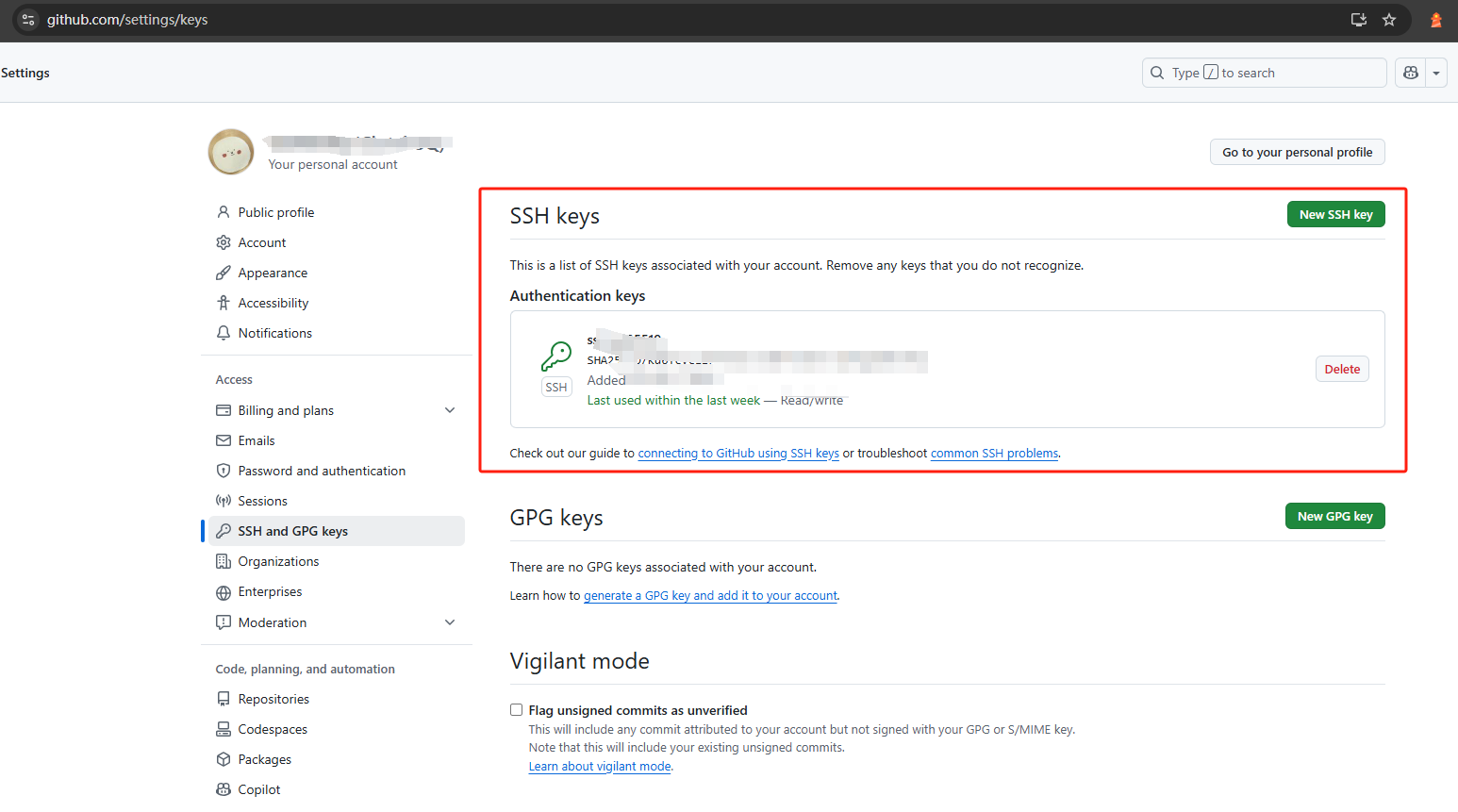
Task: Open Repositories settings
Action: (273, 699)
